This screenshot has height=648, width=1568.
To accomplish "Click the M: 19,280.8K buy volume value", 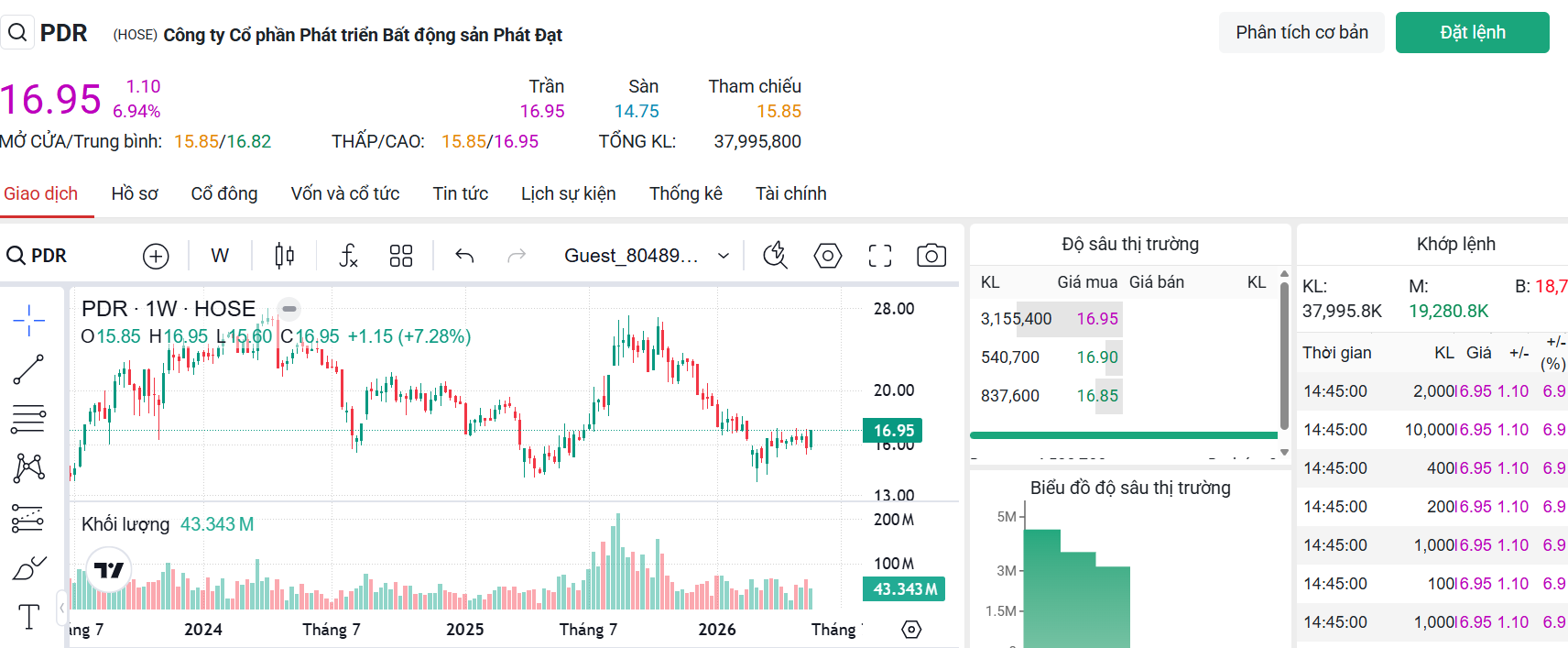I will point(1448,311).
